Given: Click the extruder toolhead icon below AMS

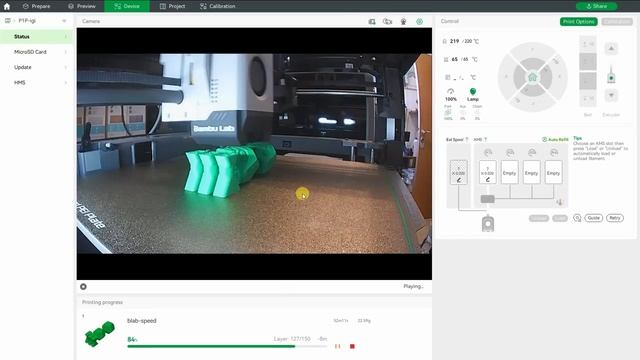Looking at the screenshot, I should tap(488, 224).
